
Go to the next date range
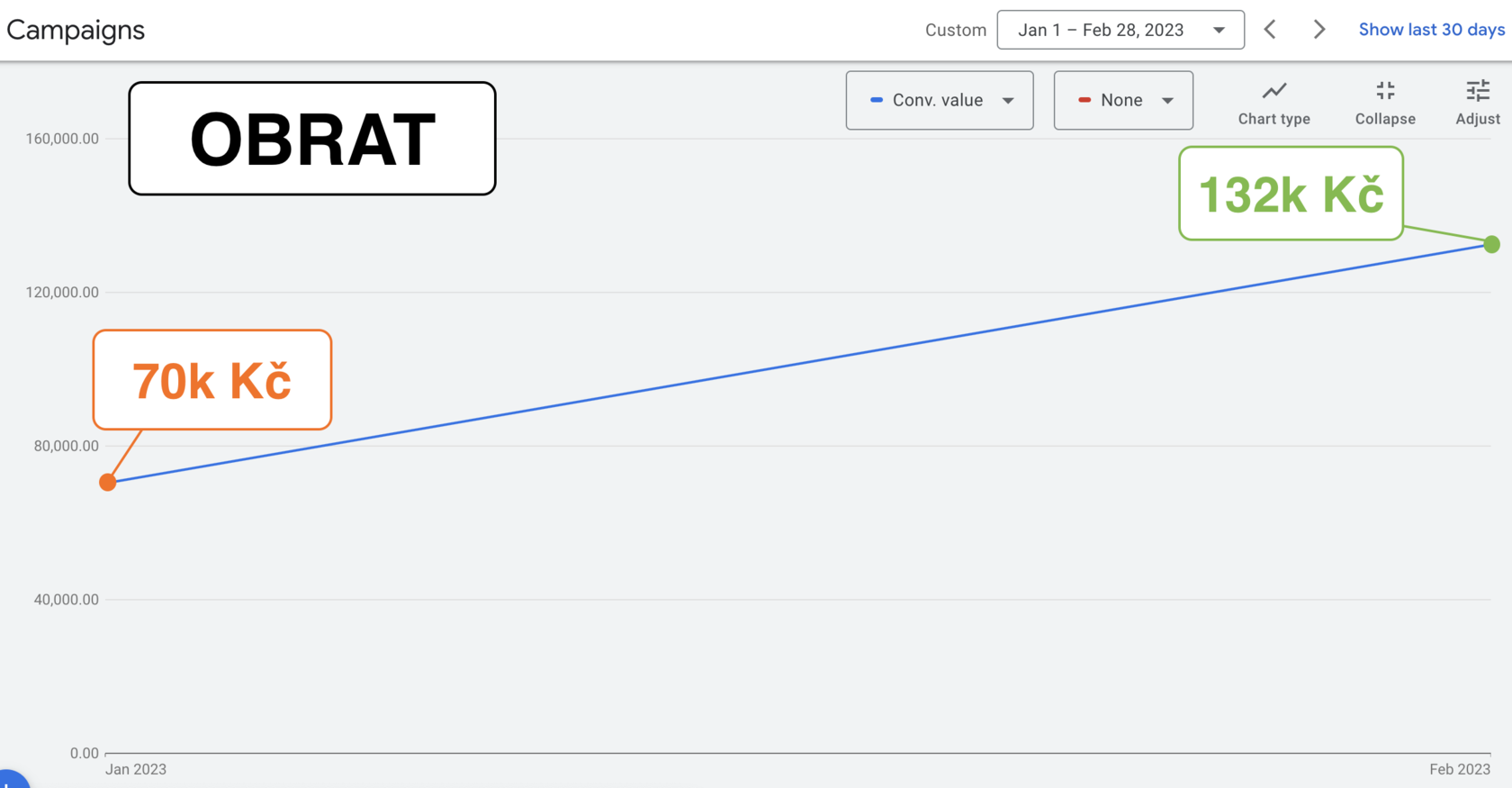pos(1319,30)
